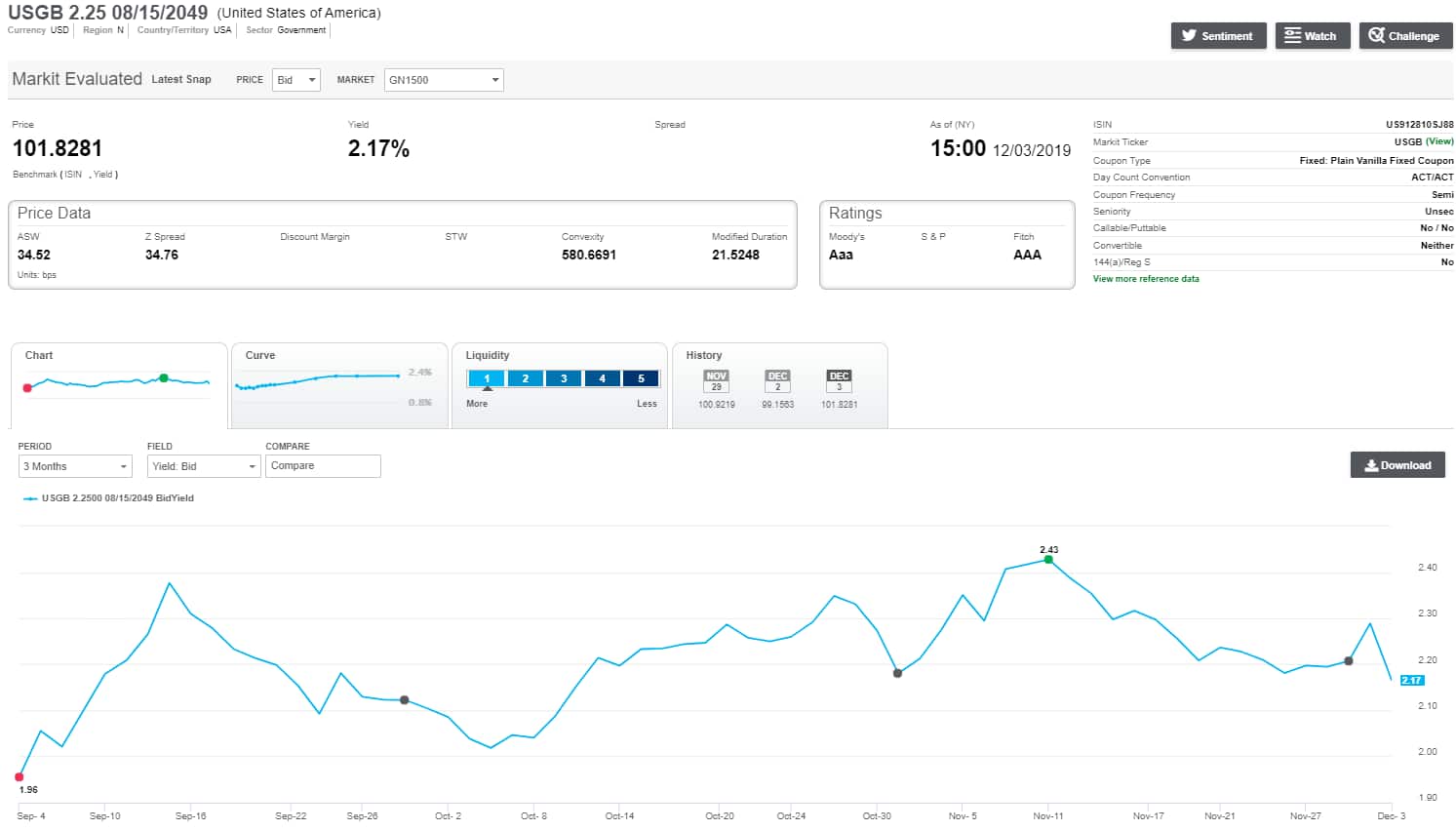Open the PERIOD 3 Months dropdown
The image size is (1456, 831).
tap(75, 466)
